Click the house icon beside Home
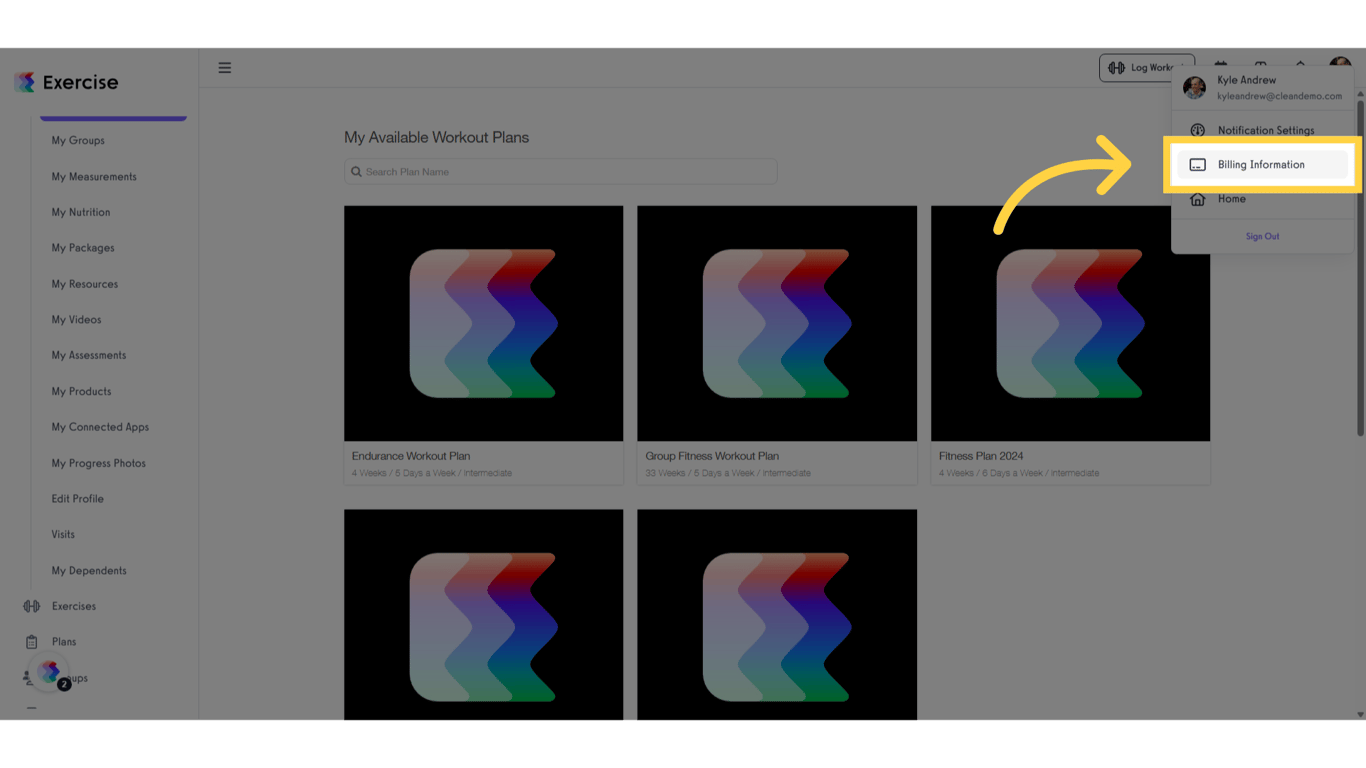The width and height of the screenshot is (1366, 768). point(1197,199)
